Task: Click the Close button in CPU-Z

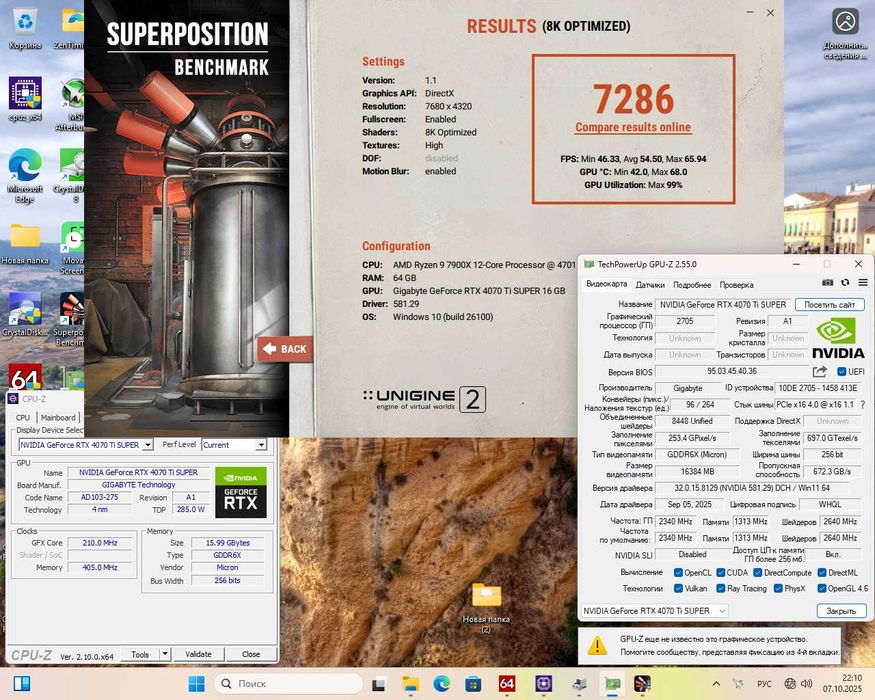Action: tap(251, 654)
